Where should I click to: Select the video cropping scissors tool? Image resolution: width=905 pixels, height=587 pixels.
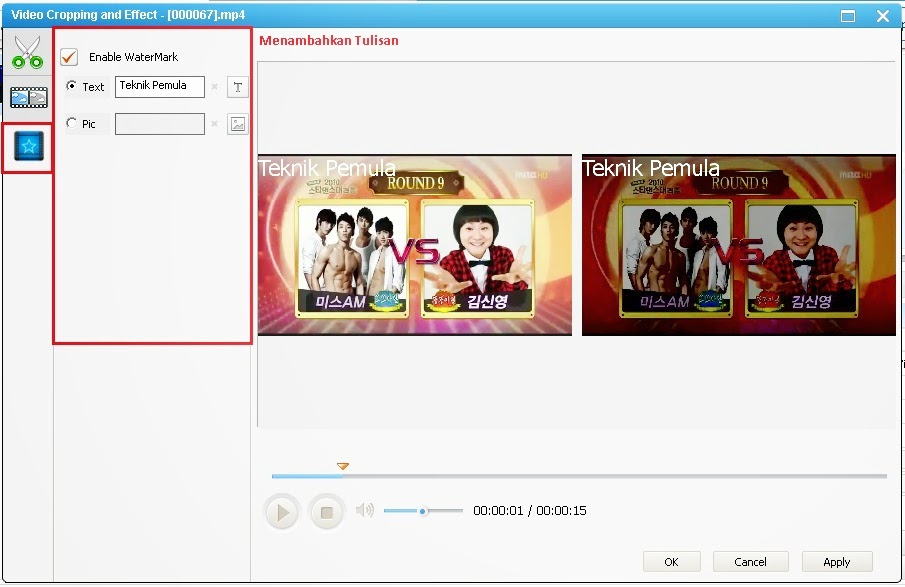pos(27,51)
